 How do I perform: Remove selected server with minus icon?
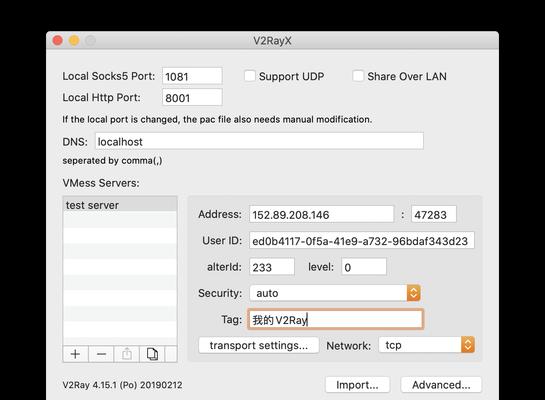(x=101, y=354)
